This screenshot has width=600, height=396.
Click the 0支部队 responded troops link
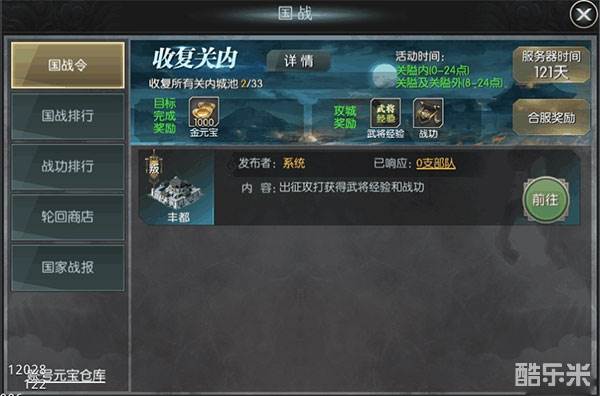coord(435,163)
